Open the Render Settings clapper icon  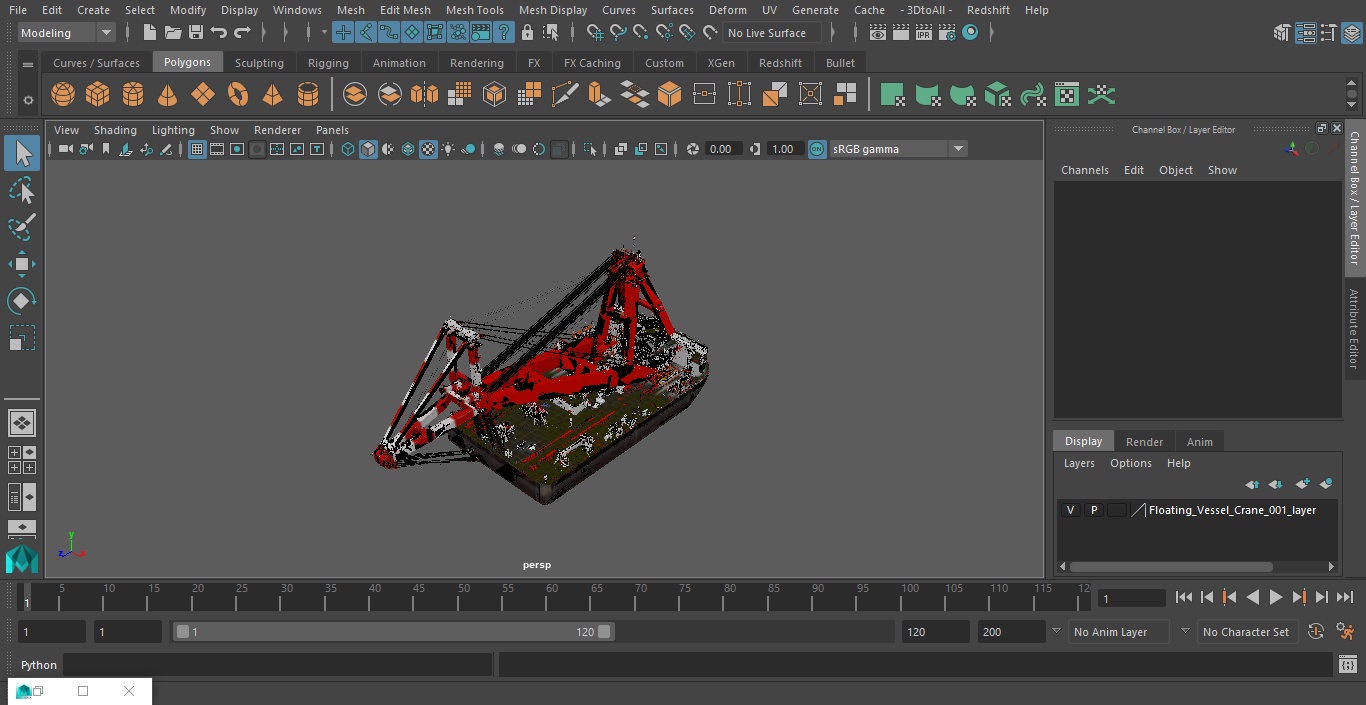(x=946, y=33)
